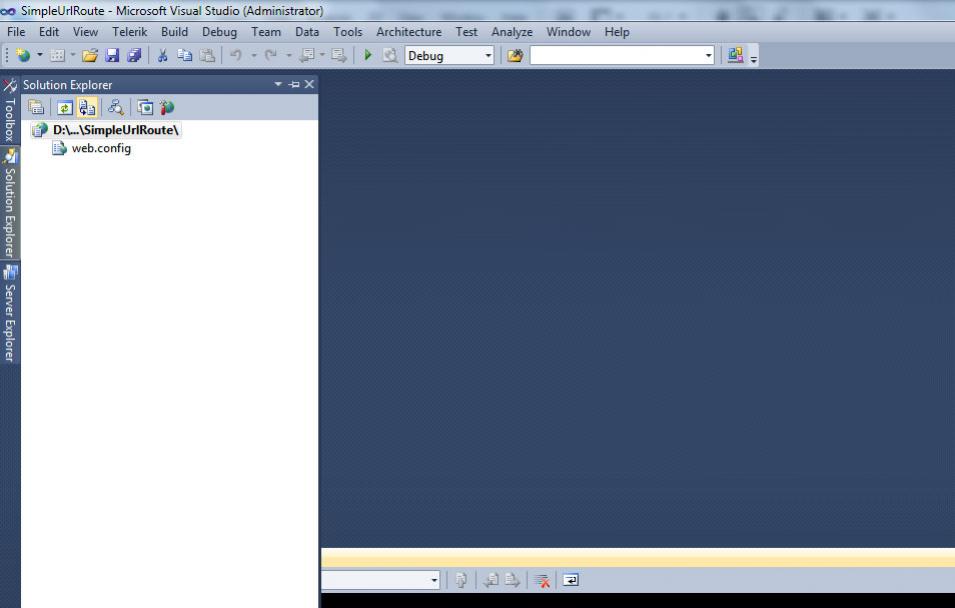This screenshot has height=608, width=955.
Task: Open the Team menu
Action: [x=266, y=32]
